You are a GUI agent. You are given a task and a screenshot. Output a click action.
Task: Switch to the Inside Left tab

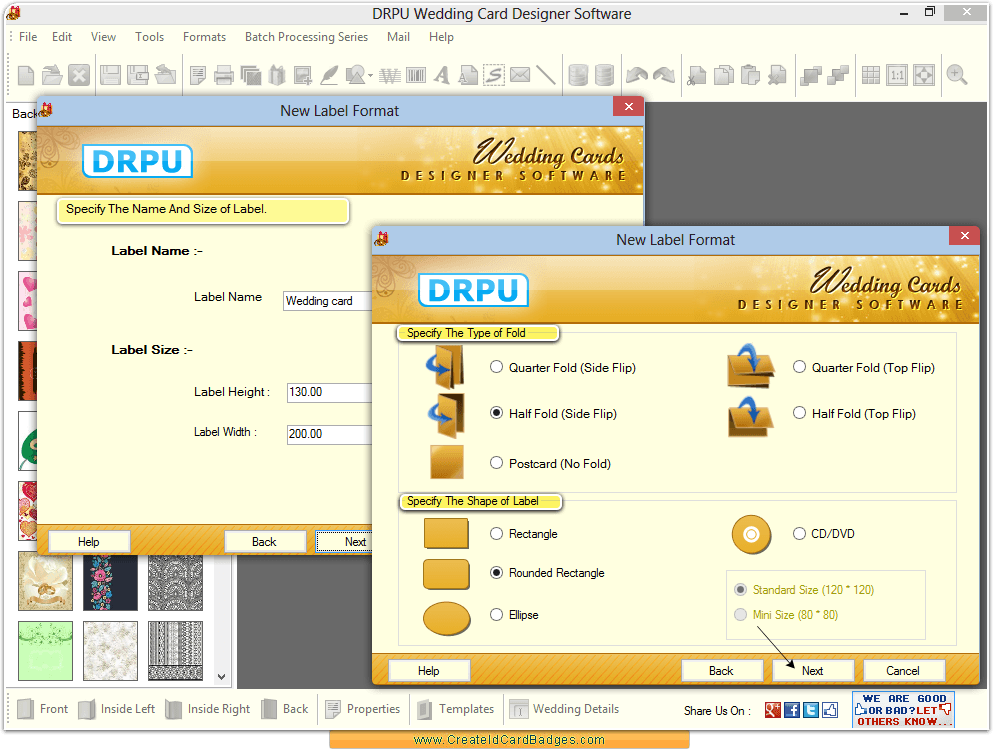pos(117,709)
